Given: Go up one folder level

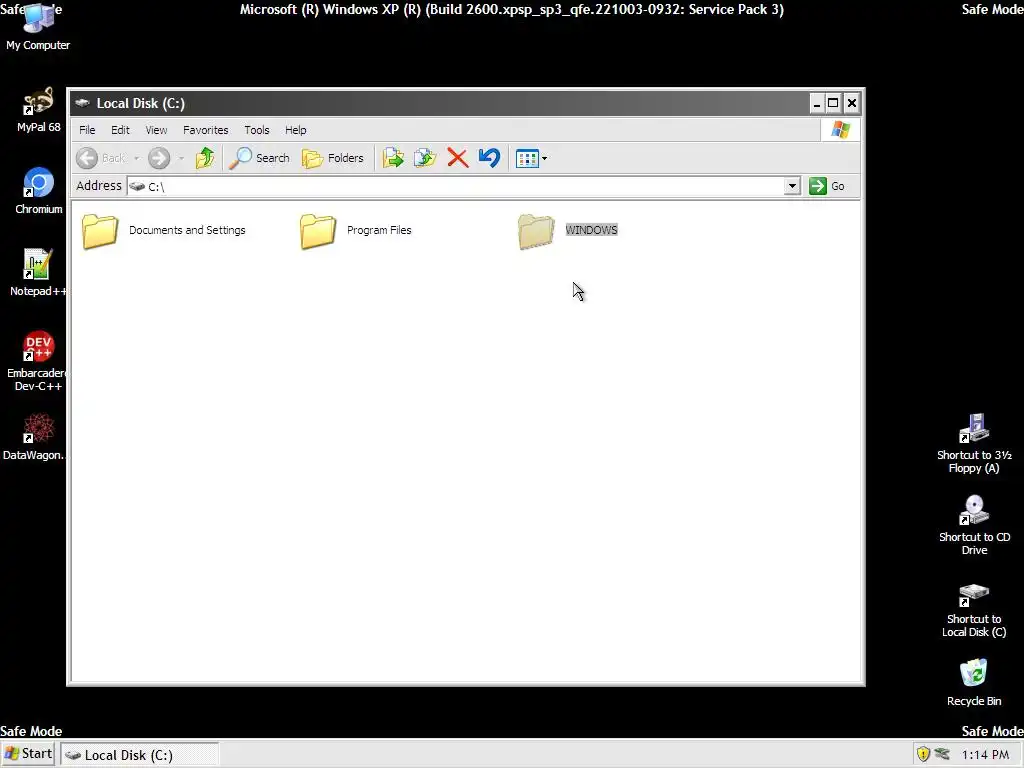Looking at the screenshot, I should point(205,158).
